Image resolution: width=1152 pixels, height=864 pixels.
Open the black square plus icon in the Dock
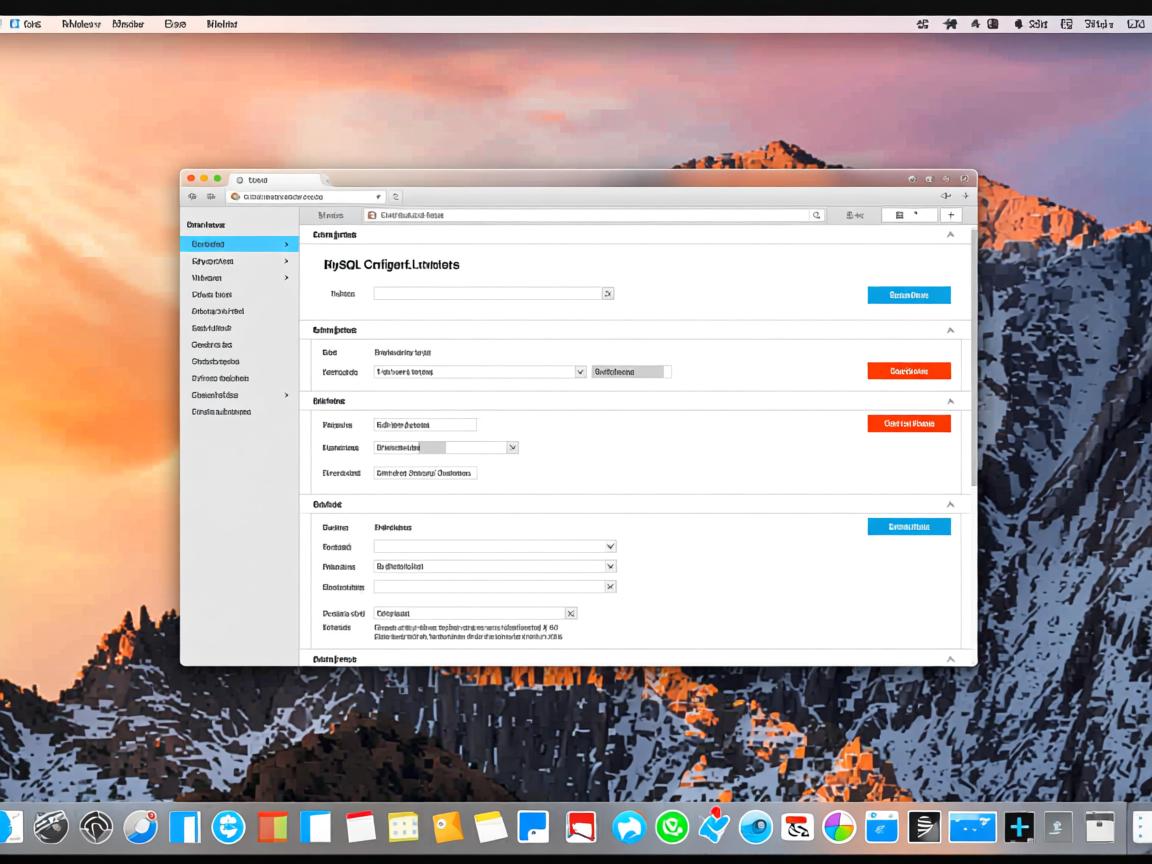pyautogui.click(x=1019, y=827)
